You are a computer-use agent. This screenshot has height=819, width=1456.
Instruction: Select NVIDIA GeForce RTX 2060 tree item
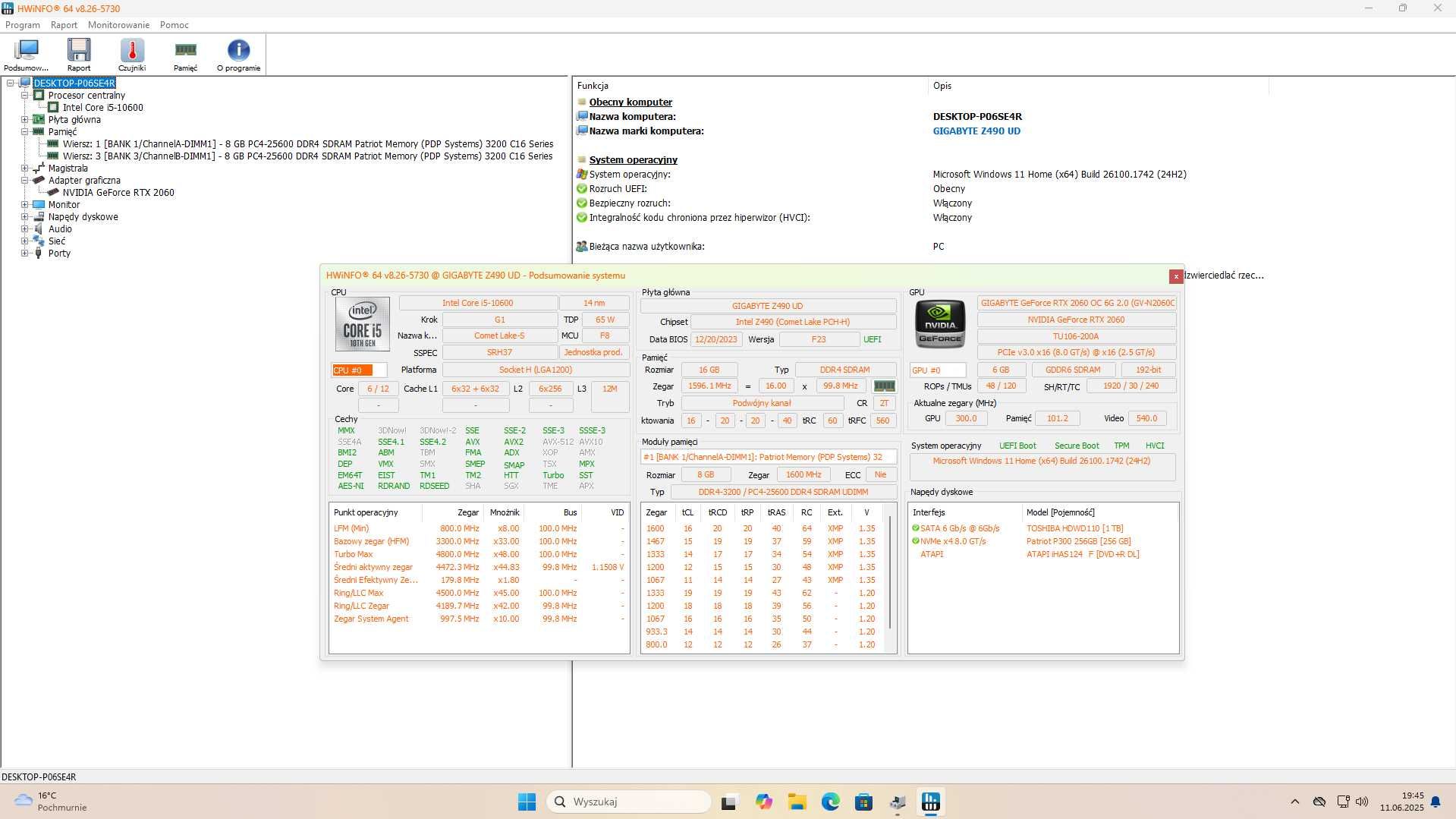[x=118, y=192]
